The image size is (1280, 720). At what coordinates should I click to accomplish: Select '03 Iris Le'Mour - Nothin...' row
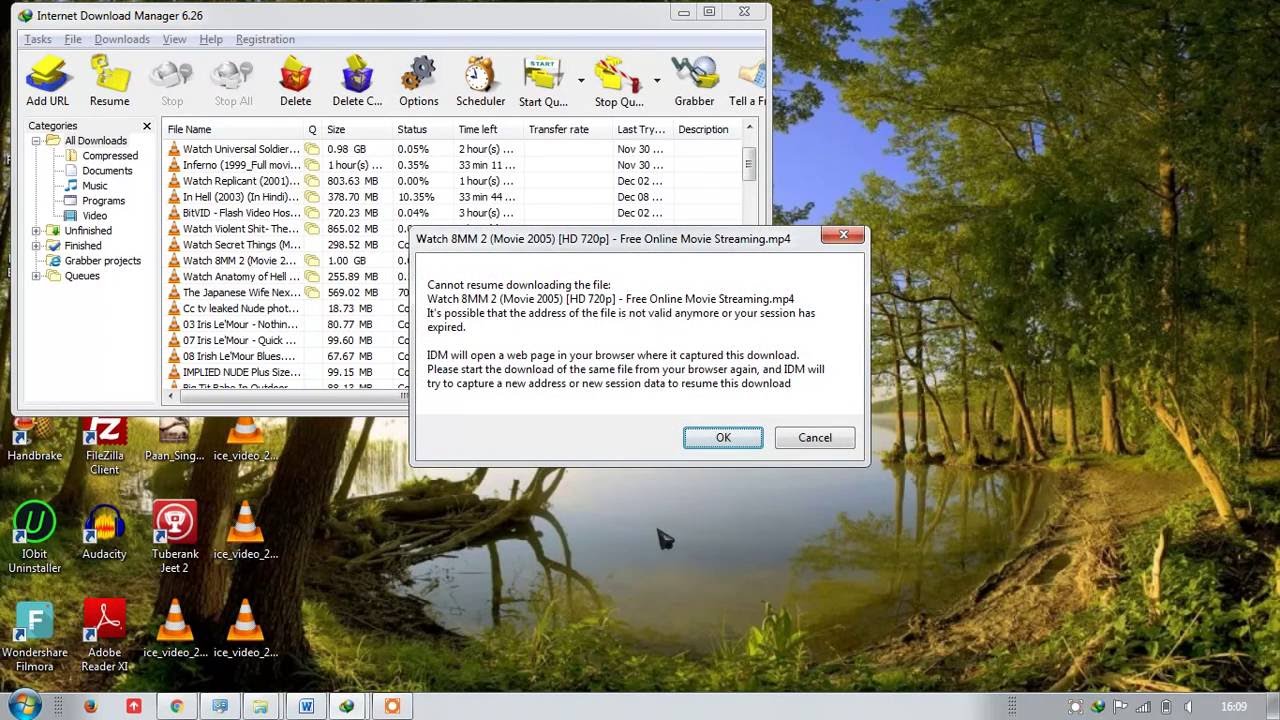click(x=287, y=324)
